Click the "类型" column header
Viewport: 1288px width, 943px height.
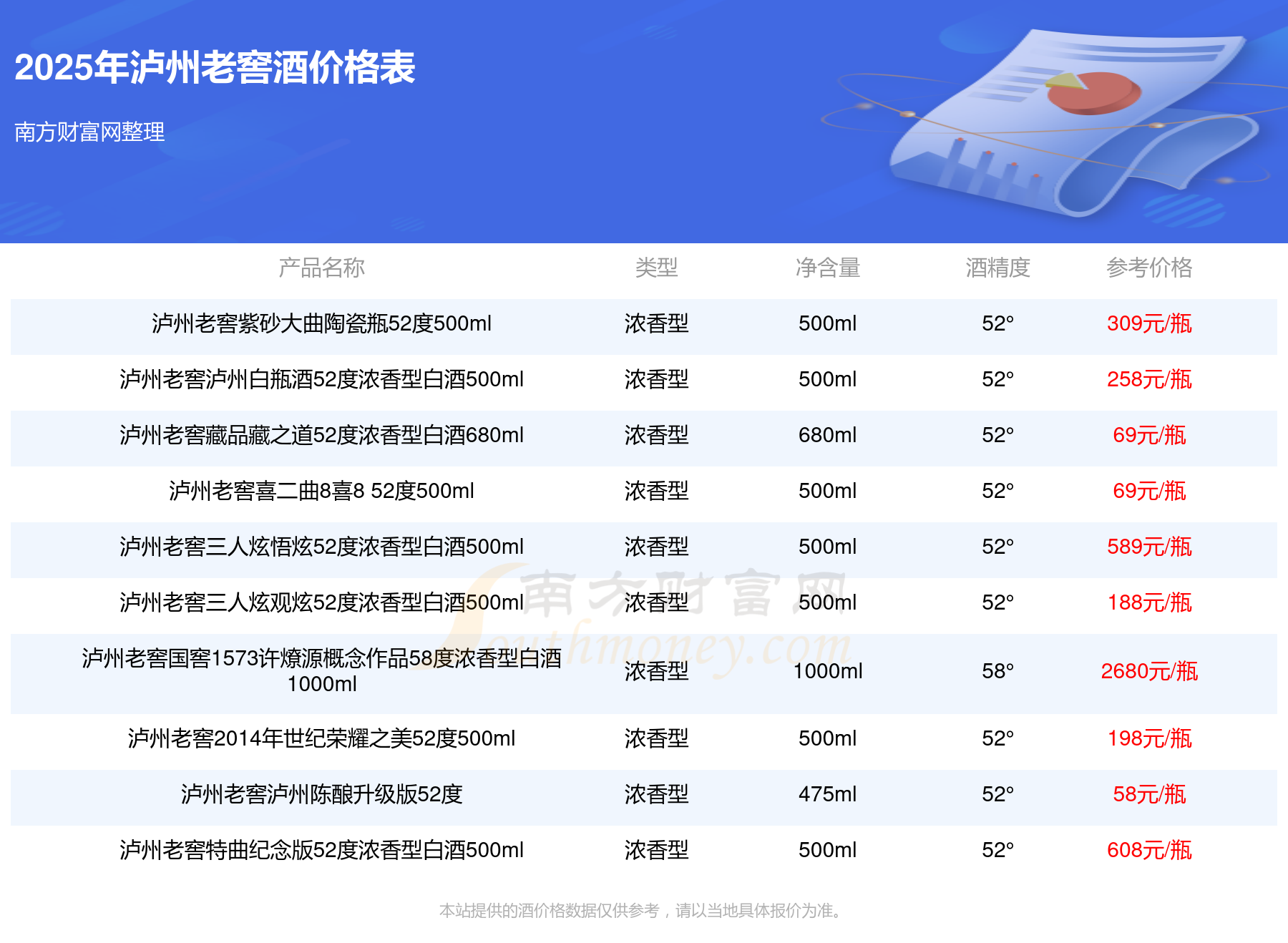[656, 268]
